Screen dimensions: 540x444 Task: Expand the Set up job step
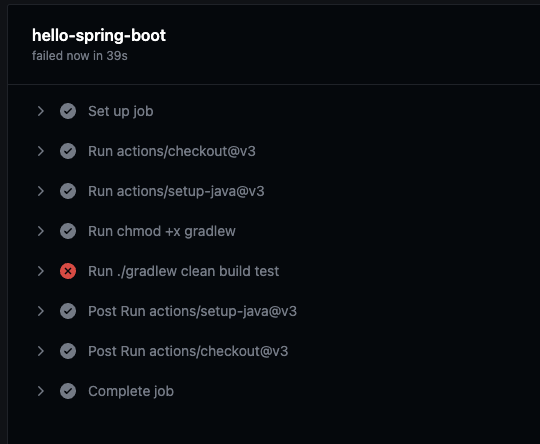[x=41, y=111]
